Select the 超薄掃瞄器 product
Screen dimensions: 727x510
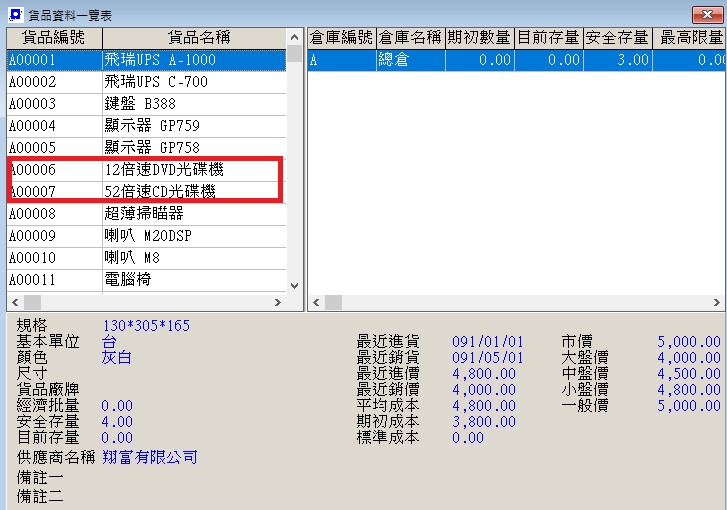pyautogui.click(x=144, y=213)
